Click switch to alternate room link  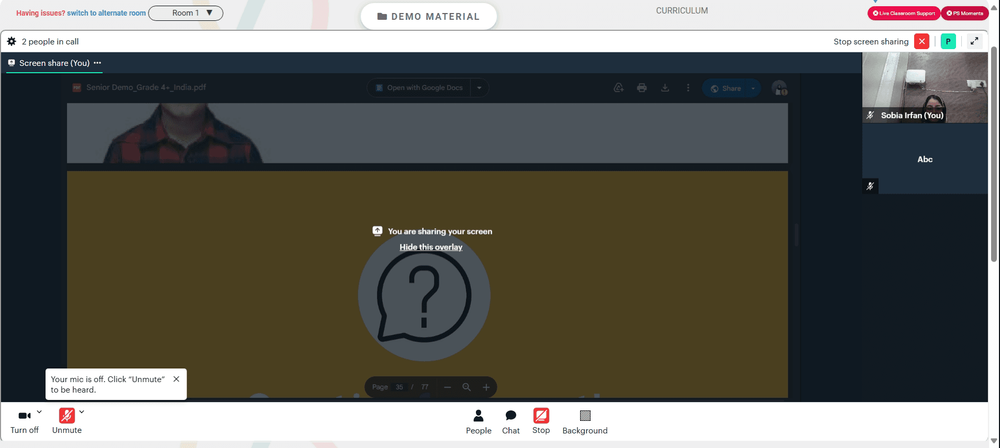coord(107,13)
